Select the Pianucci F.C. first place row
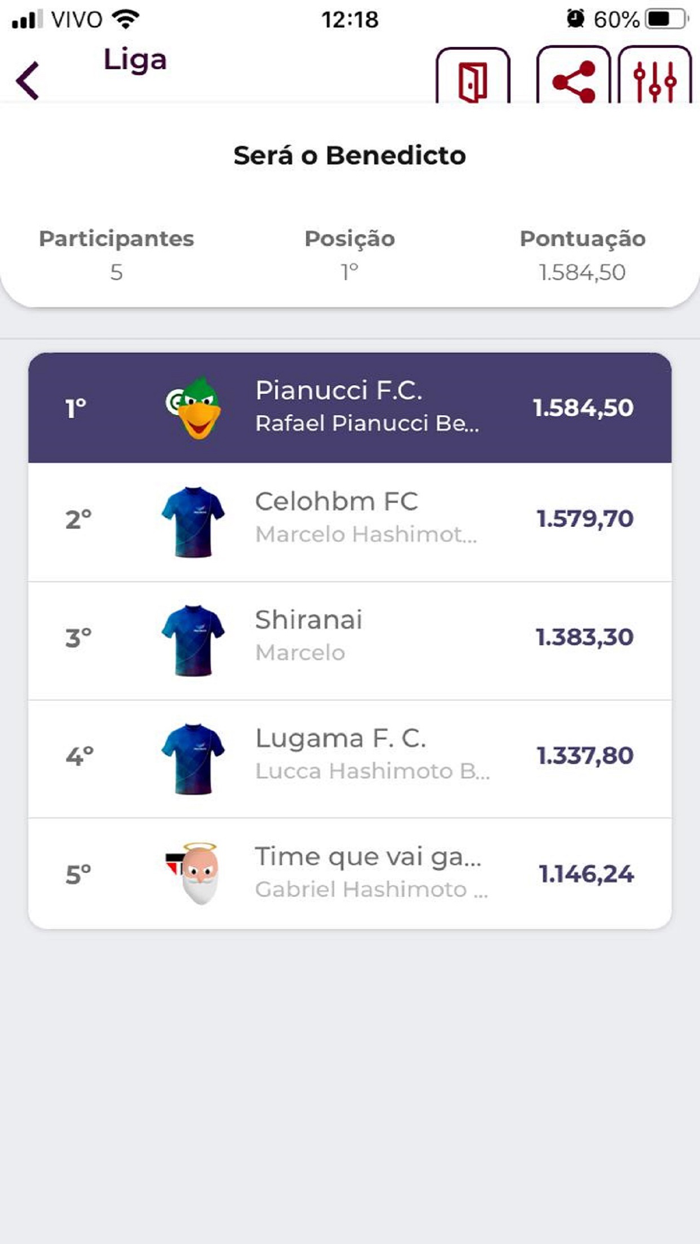Image resolution: width=700 pixels, height=1244 pixels. (x=350, y=404)
